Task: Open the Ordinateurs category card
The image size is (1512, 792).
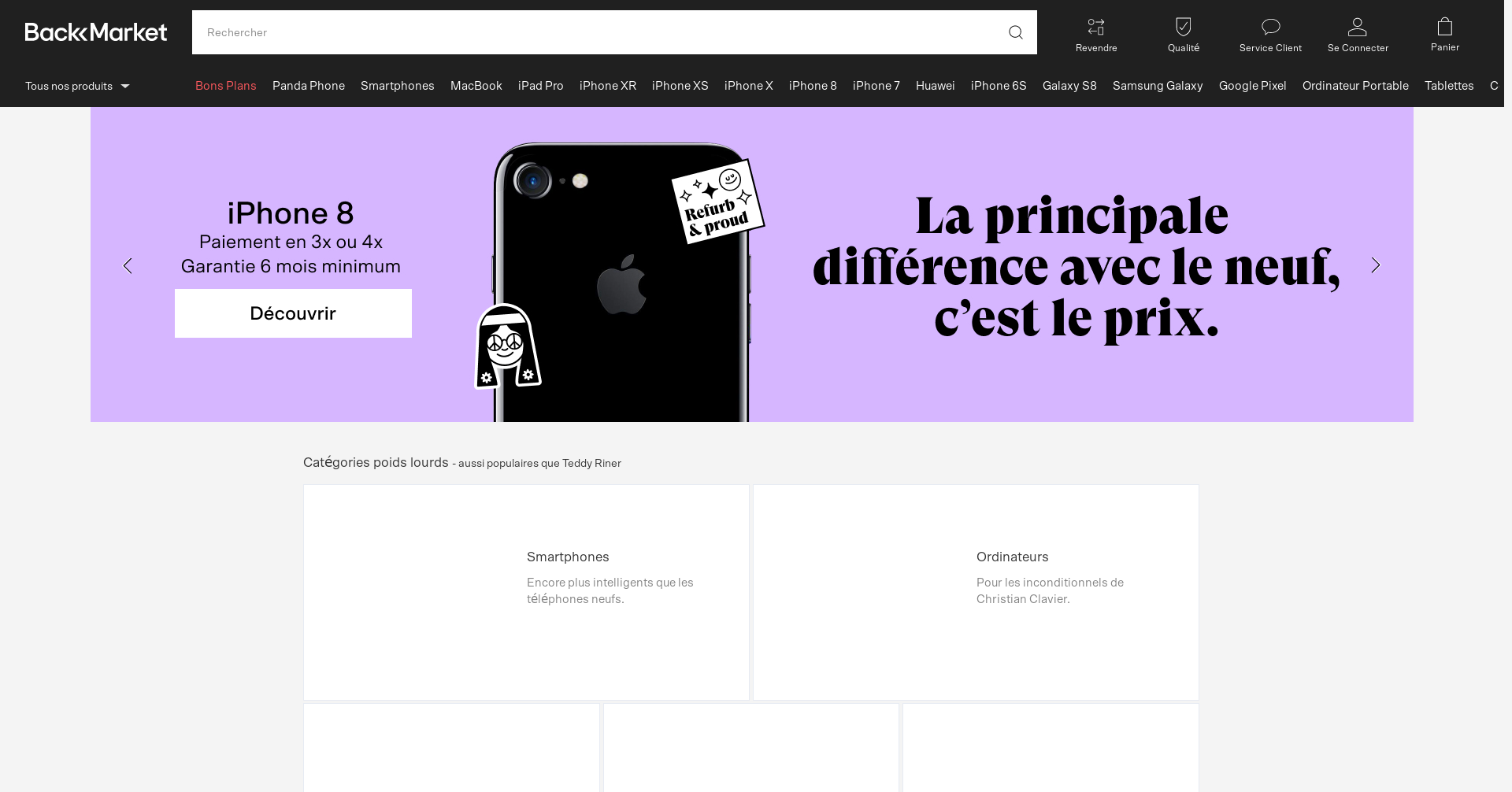Action: 976,592
